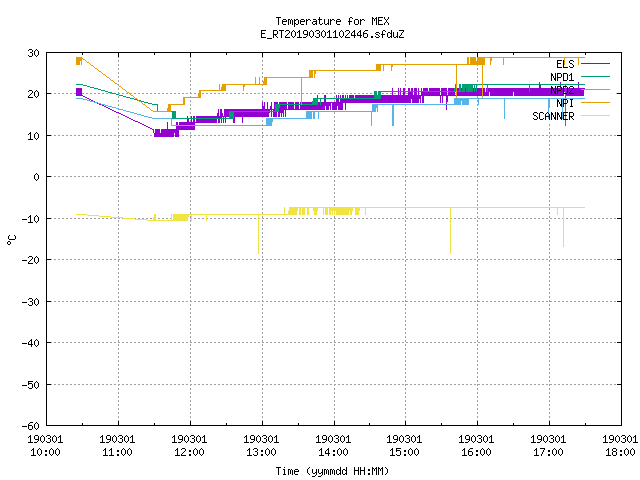This screenshot has width=640, height=480.
Task: Click the x-axis tick label 13:00
Action: tap(261, 452)
